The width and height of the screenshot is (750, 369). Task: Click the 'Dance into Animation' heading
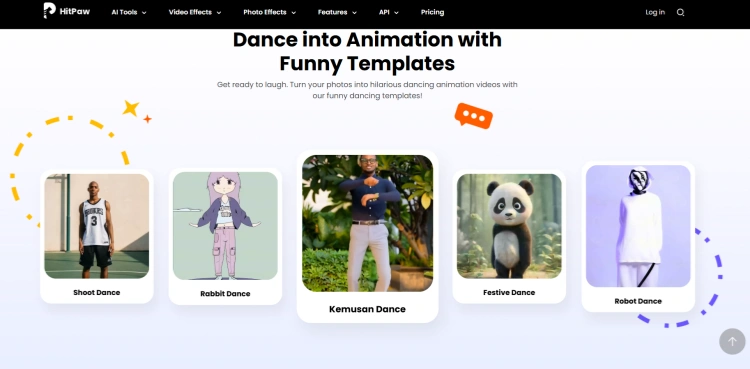[367, 51]
